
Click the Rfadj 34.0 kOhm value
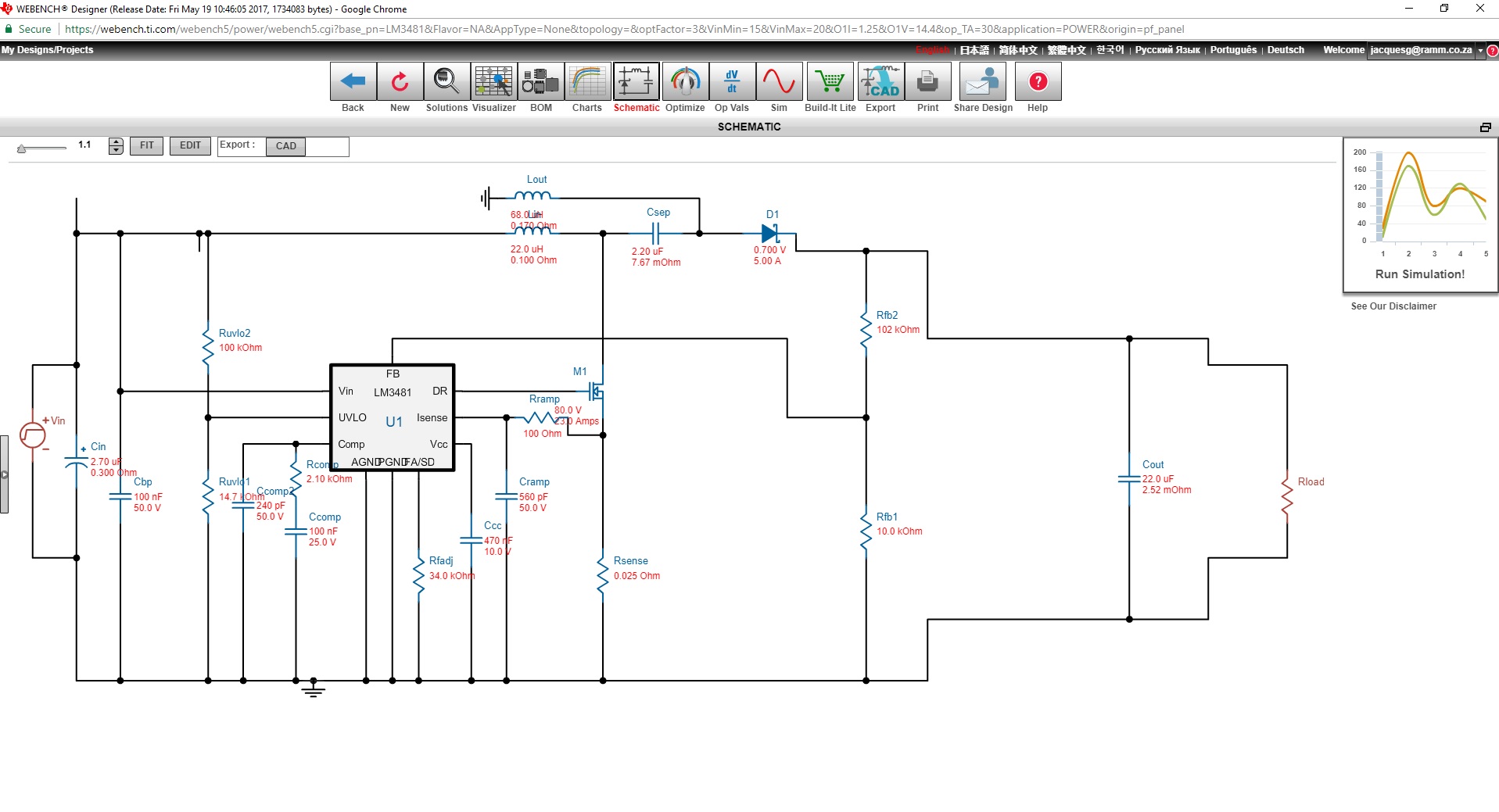point(451,576)
